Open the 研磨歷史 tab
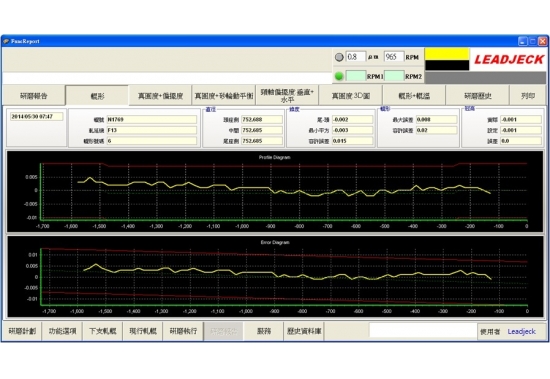 [477, 95]
